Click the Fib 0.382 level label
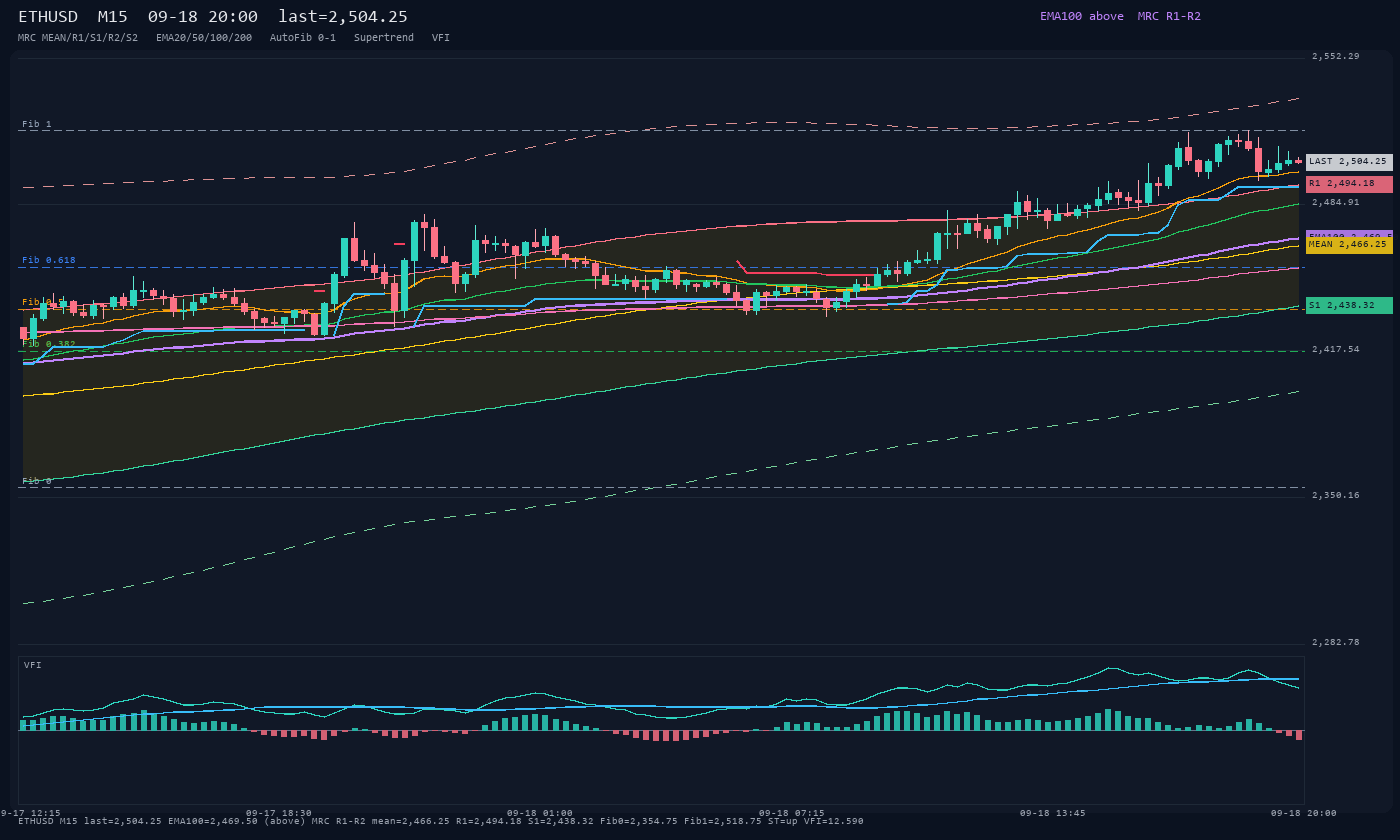1400x840 pixels. click(x=49, y=344)
